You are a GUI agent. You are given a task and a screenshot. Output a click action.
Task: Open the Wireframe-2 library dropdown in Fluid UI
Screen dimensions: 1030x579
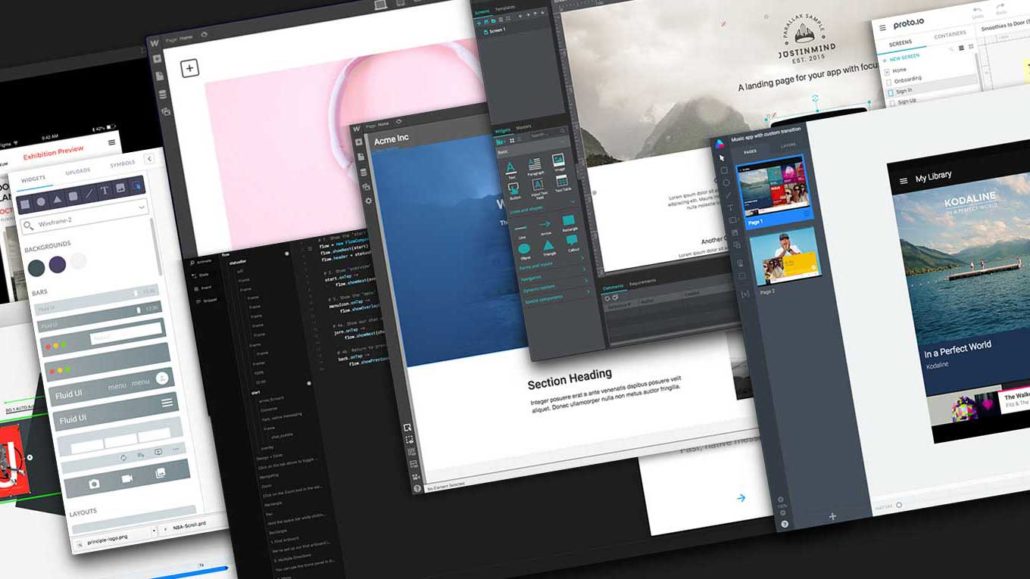[x=141, y=207]
